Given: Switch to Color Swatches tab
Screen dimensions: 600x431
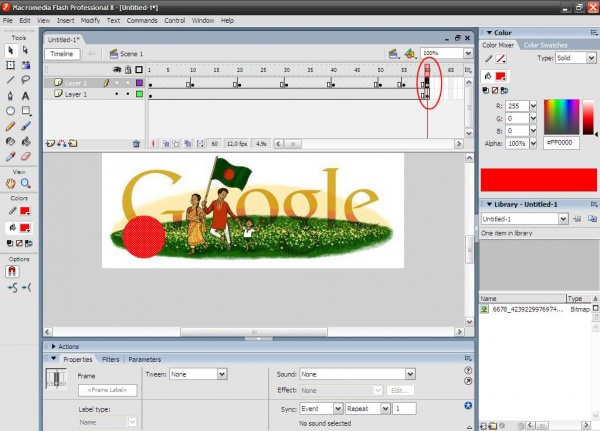Looking at the screenshot, I should pos(545,45).
